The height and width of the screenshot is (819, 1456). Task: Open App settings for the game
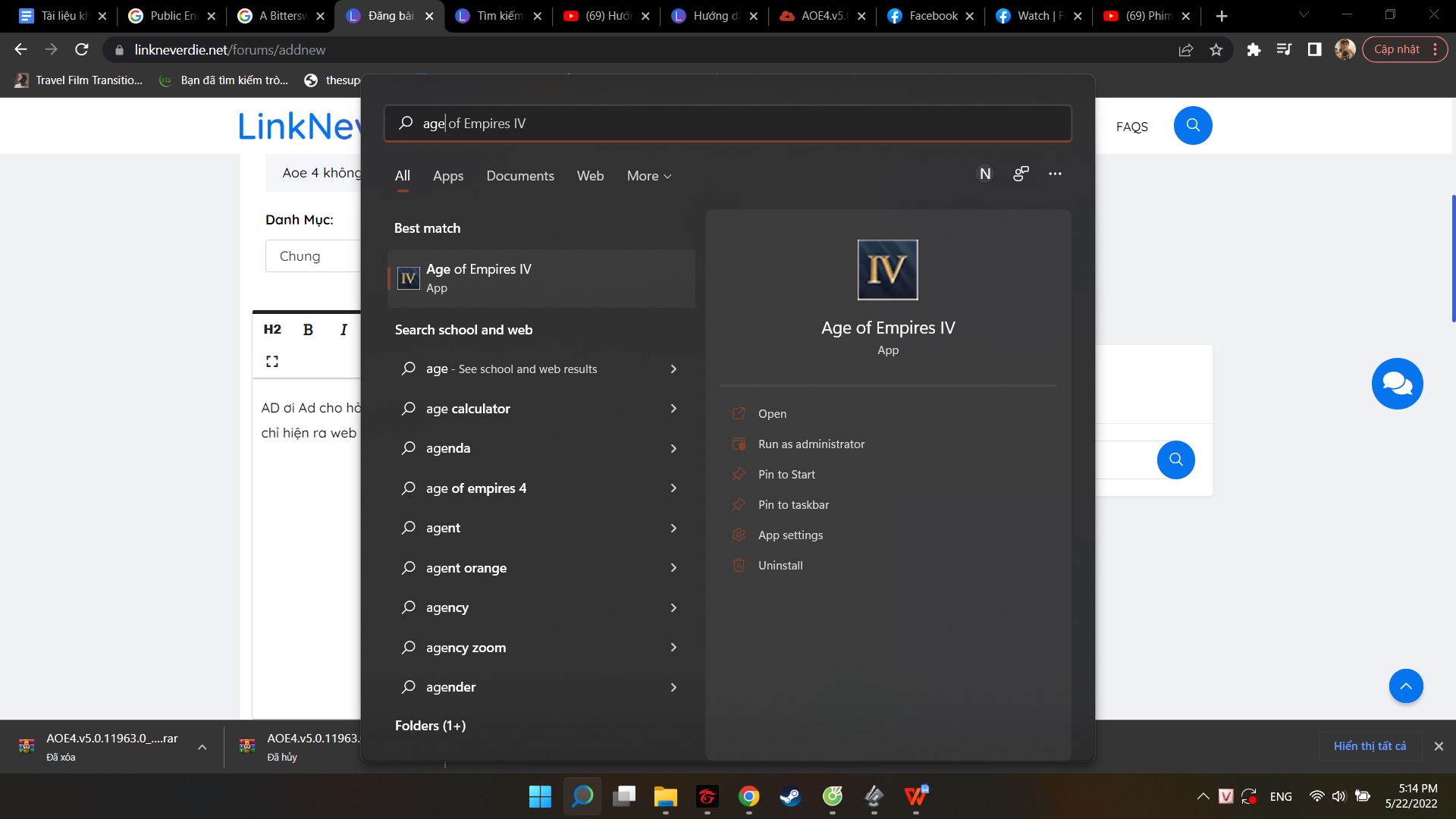point(790,535)
